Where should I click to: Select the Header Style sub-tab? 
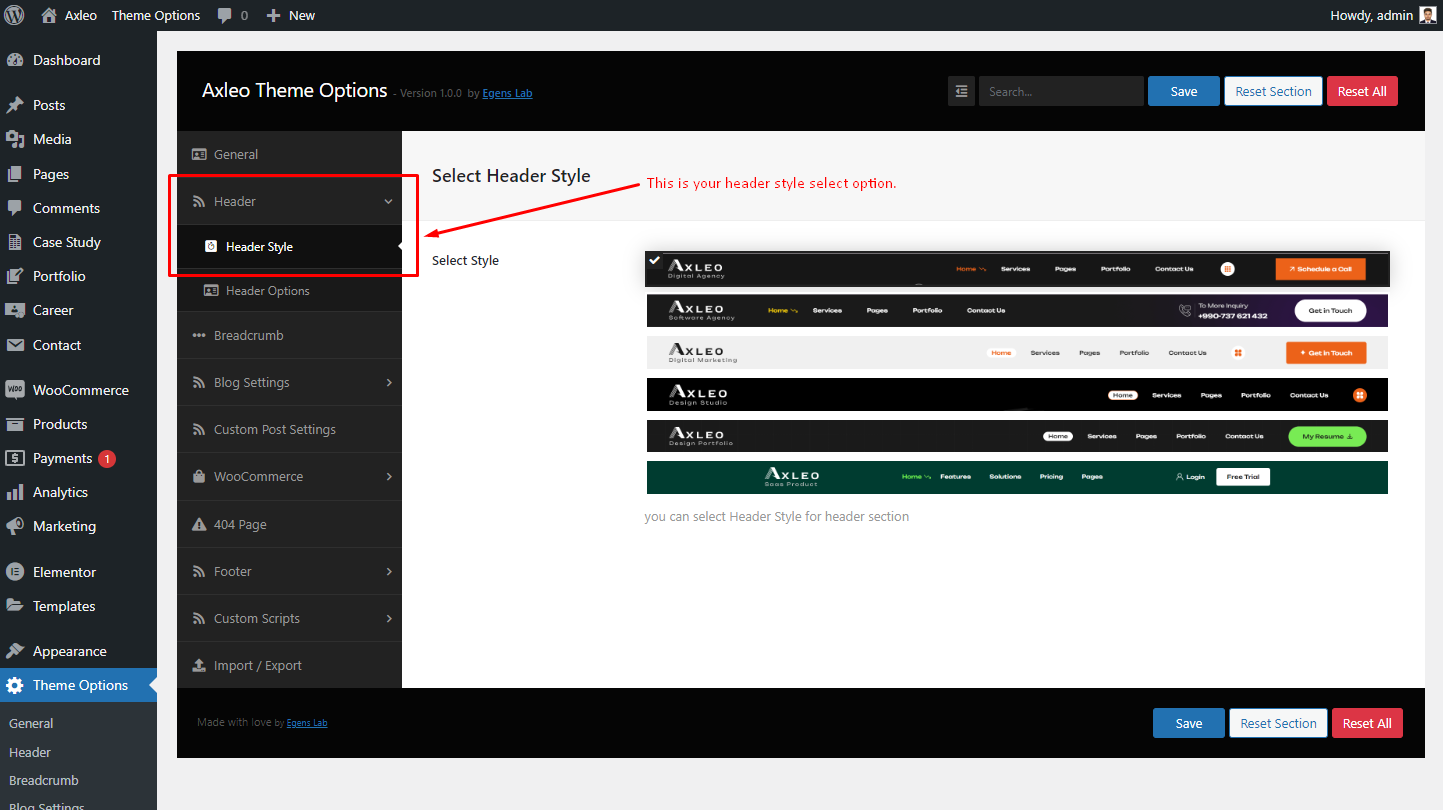click(289, 246)
